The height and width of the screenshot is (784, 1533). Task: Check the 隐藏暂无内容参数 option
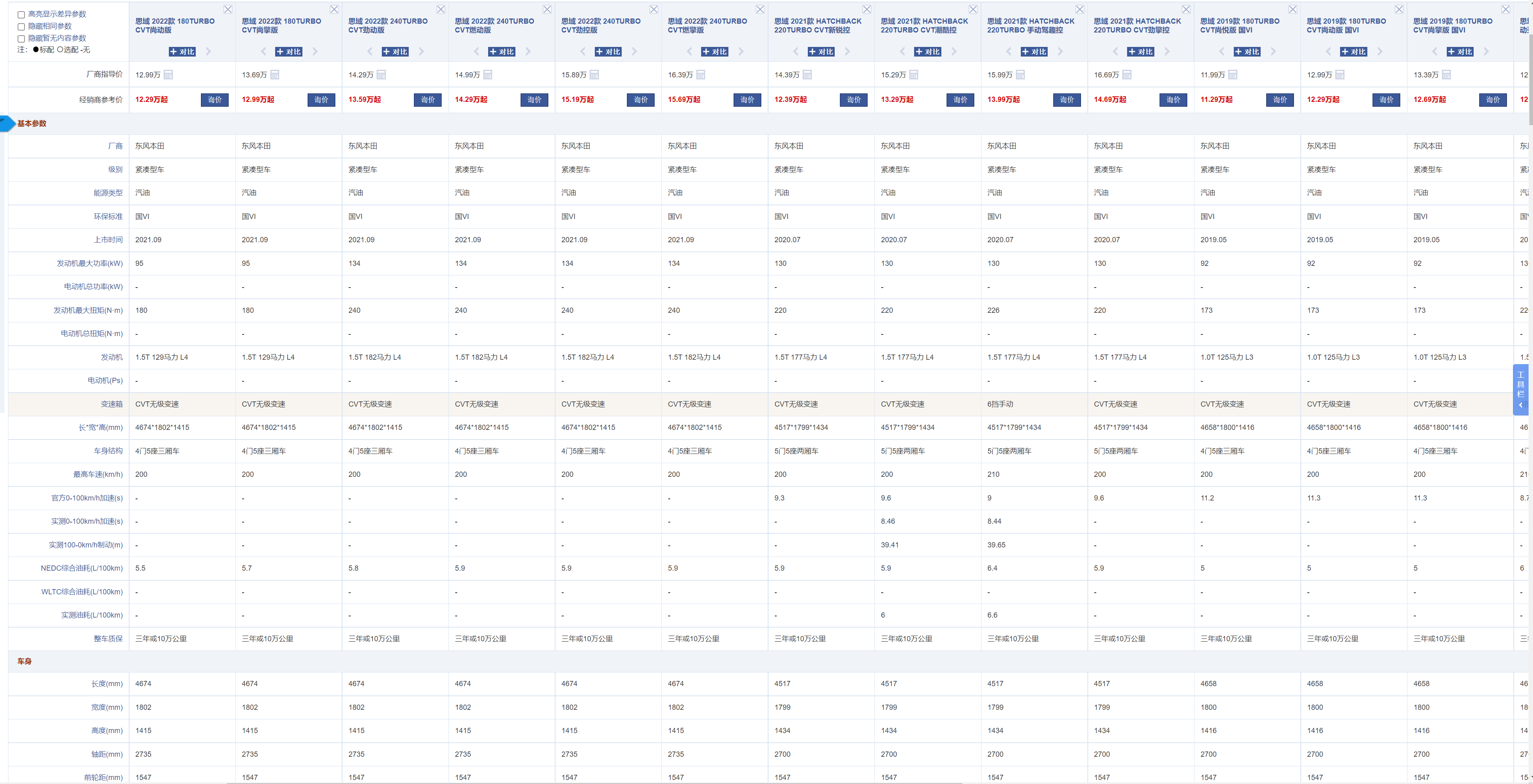pos(21,38)
